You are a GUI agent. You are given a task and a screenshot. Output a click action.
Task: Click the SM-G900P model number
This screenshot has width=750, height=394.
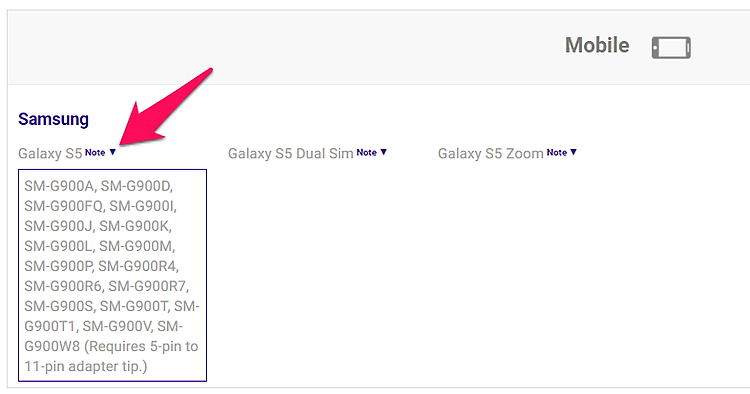(x=58, y=266)
